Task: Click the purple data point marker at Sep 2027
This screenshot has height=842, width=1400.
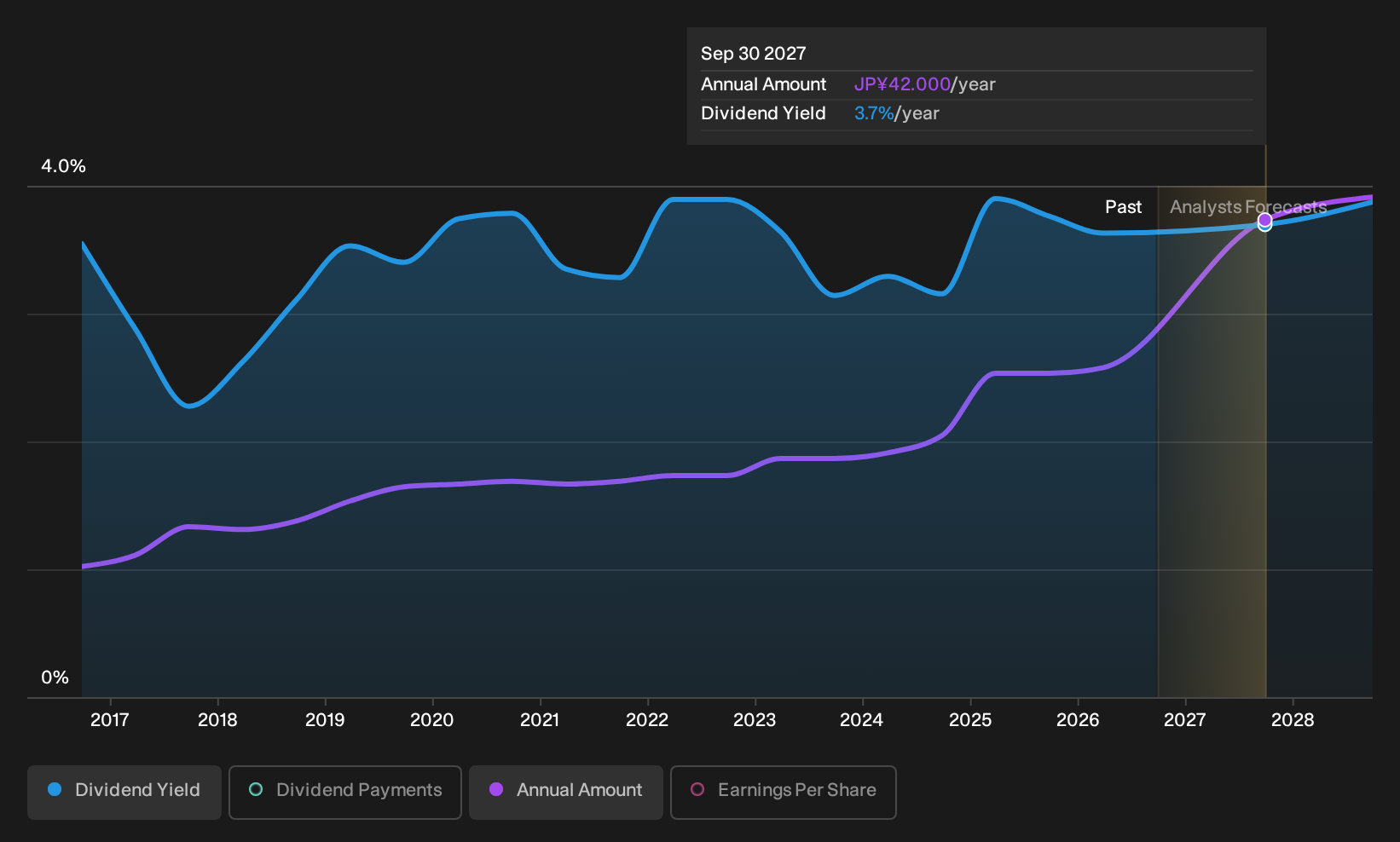Action: point(1265,220)
